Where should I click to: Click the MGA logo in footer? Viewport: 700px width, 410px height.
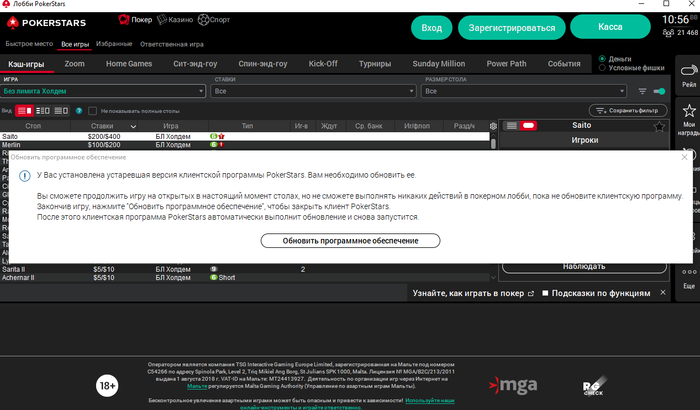tap(512, 385)
